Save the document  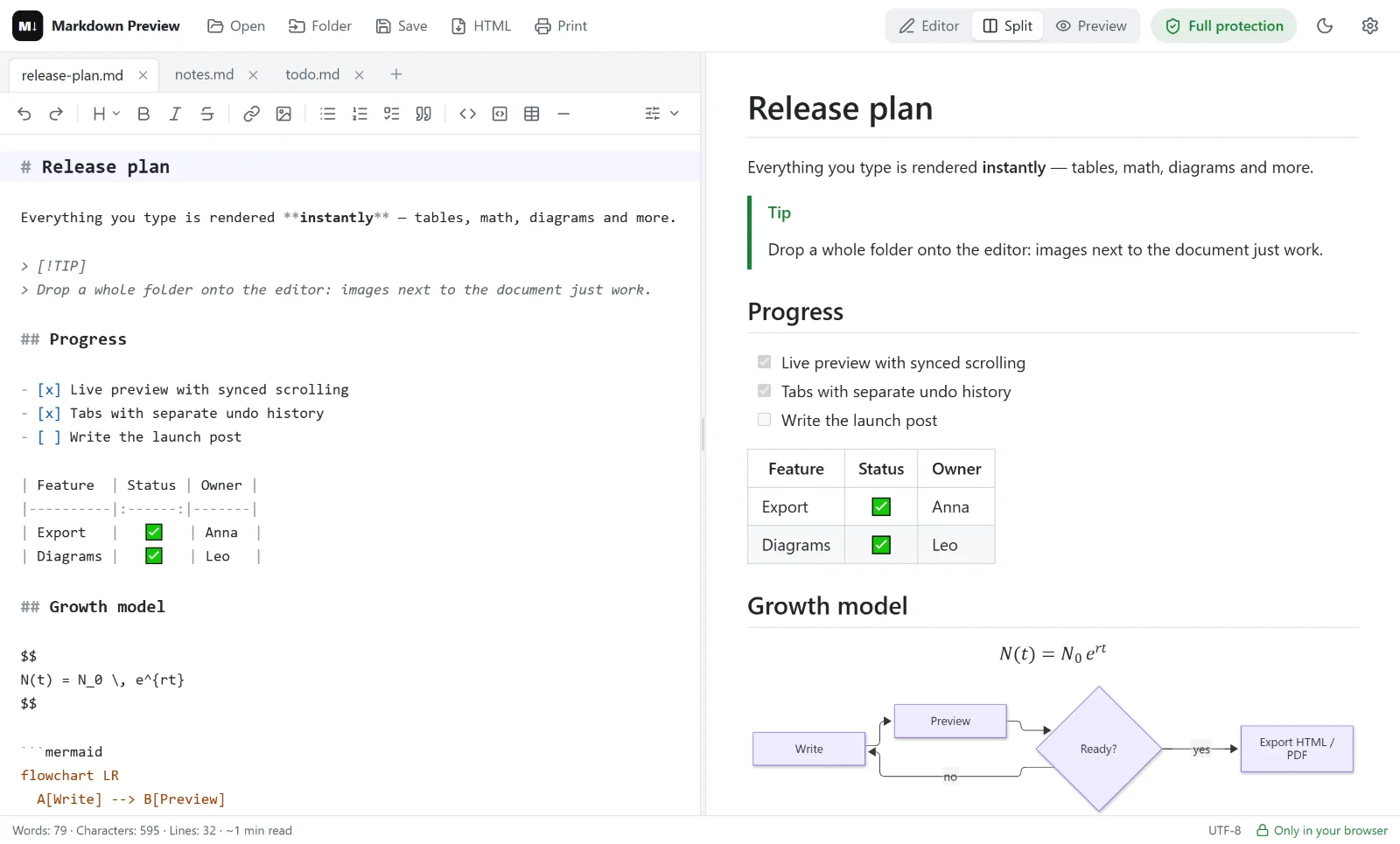(402, 26)
